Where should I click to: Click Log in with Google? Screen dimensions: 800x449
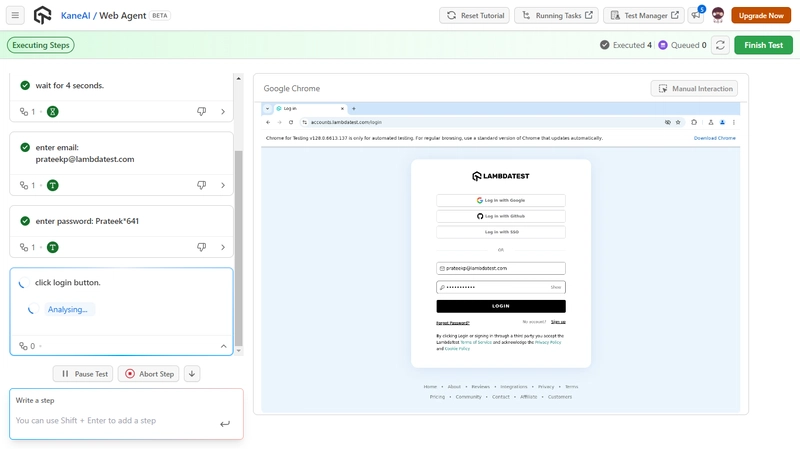coord(501,201)
